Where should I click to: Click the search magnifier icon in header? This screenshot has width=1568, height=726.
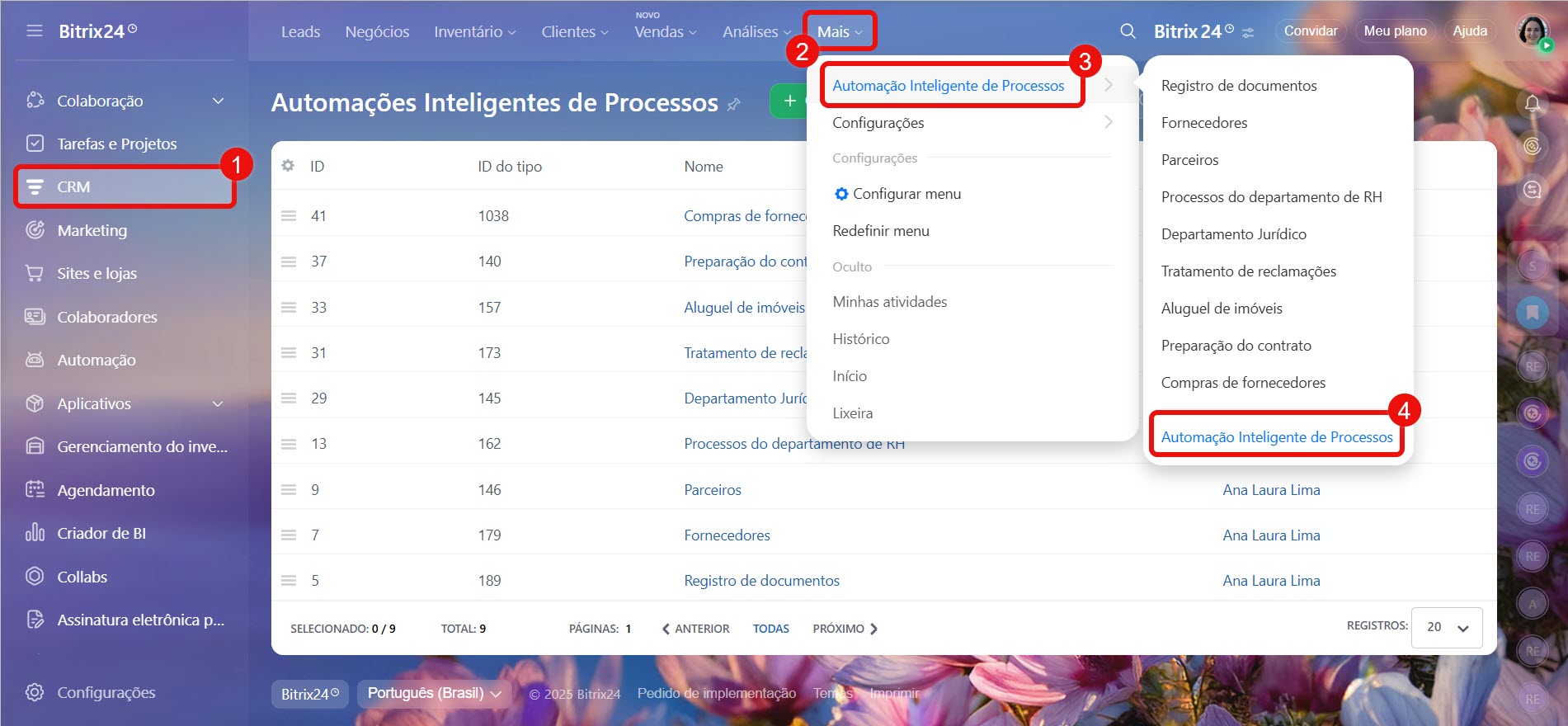[x=1128, y=31]
